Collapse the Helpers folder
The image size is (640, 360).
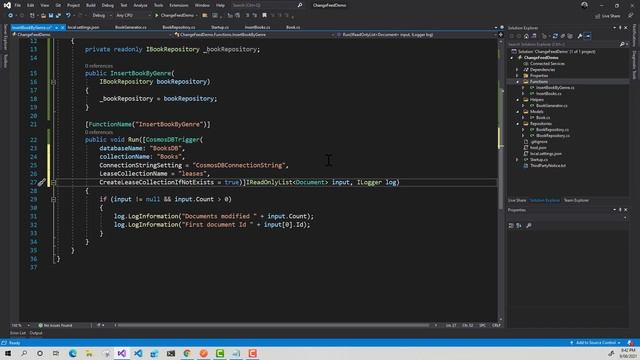(x=518, y=100)
